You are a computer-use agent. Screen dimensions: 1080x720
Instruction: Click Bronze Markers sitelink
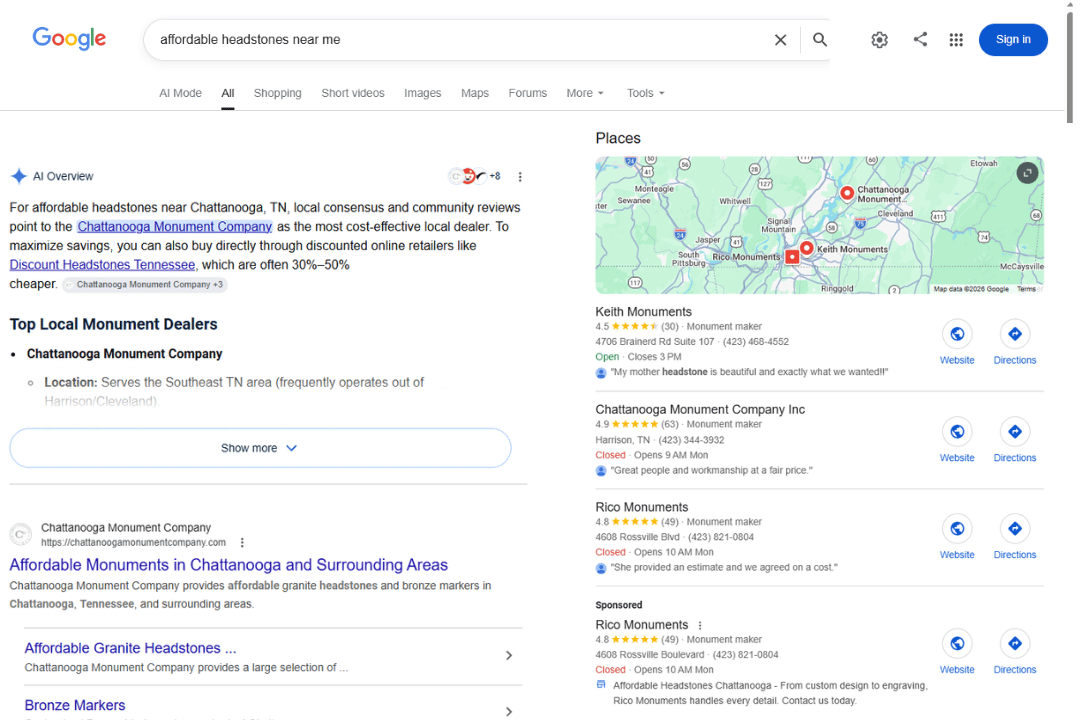click(x=75, y=706)
